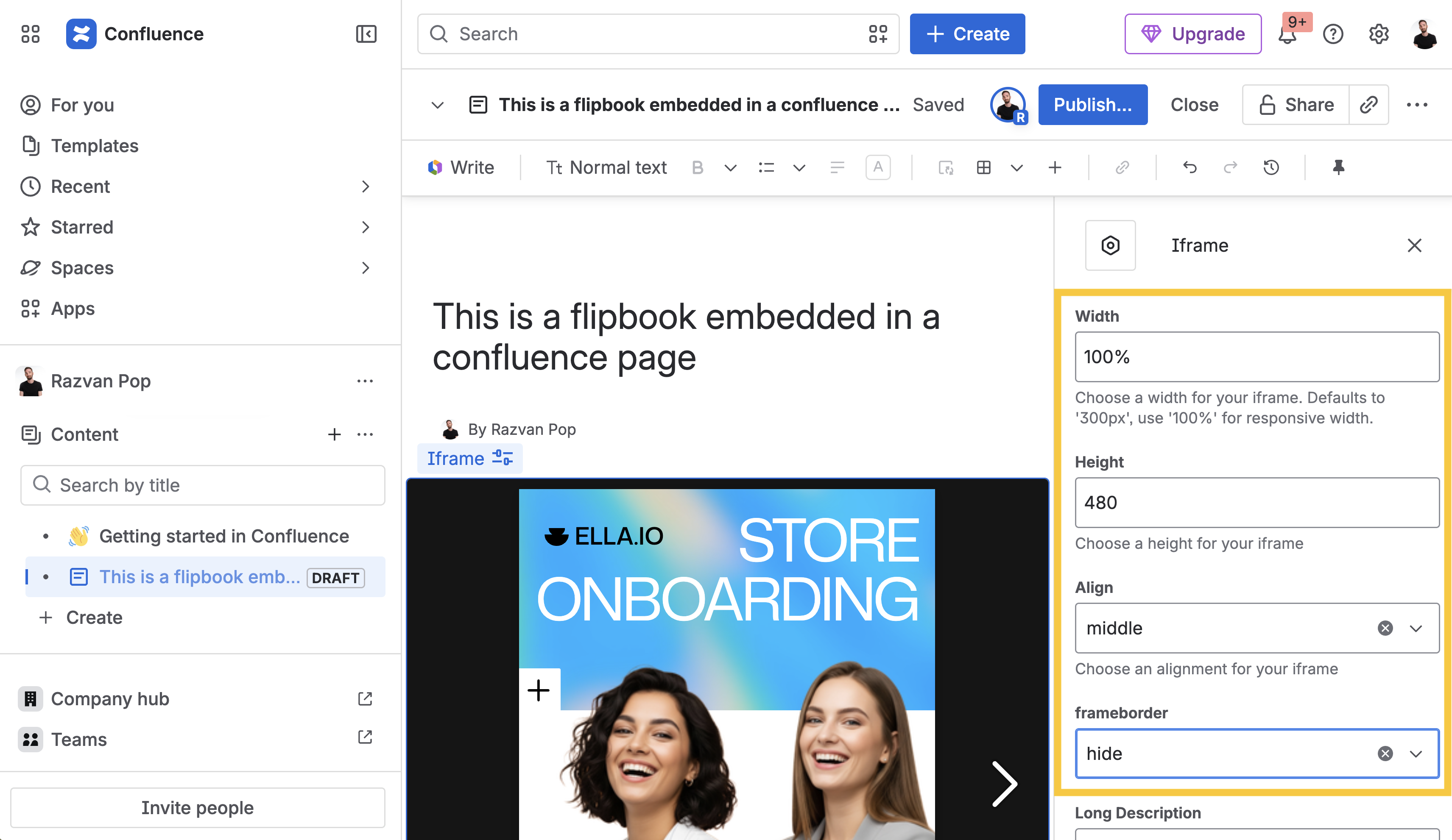Close the Iframe settings panel
Screen dimensions: 1452x840
pyautogui.click(x=1414, y=245)
